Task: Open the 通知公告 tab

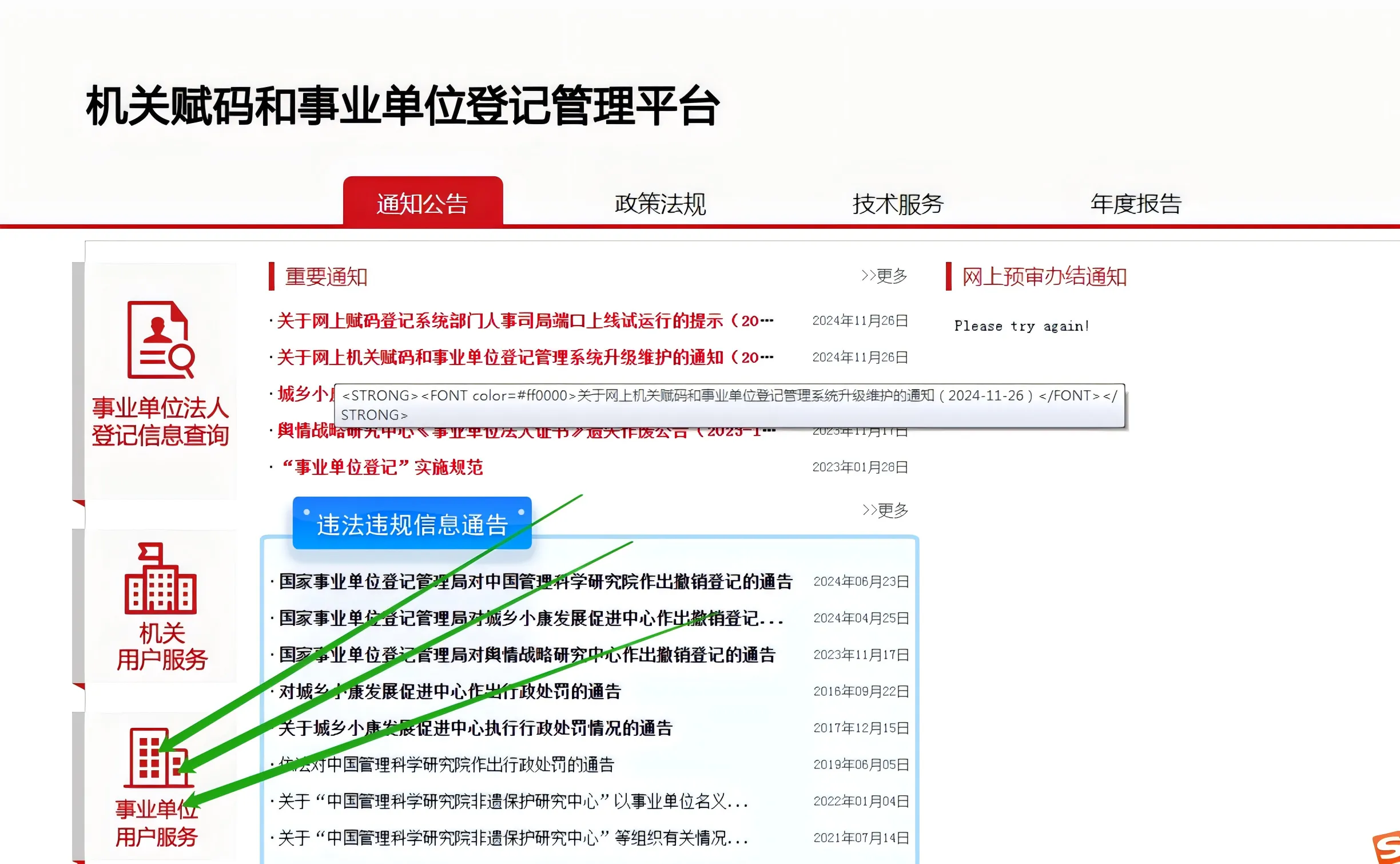Action: tap(423, 203)
